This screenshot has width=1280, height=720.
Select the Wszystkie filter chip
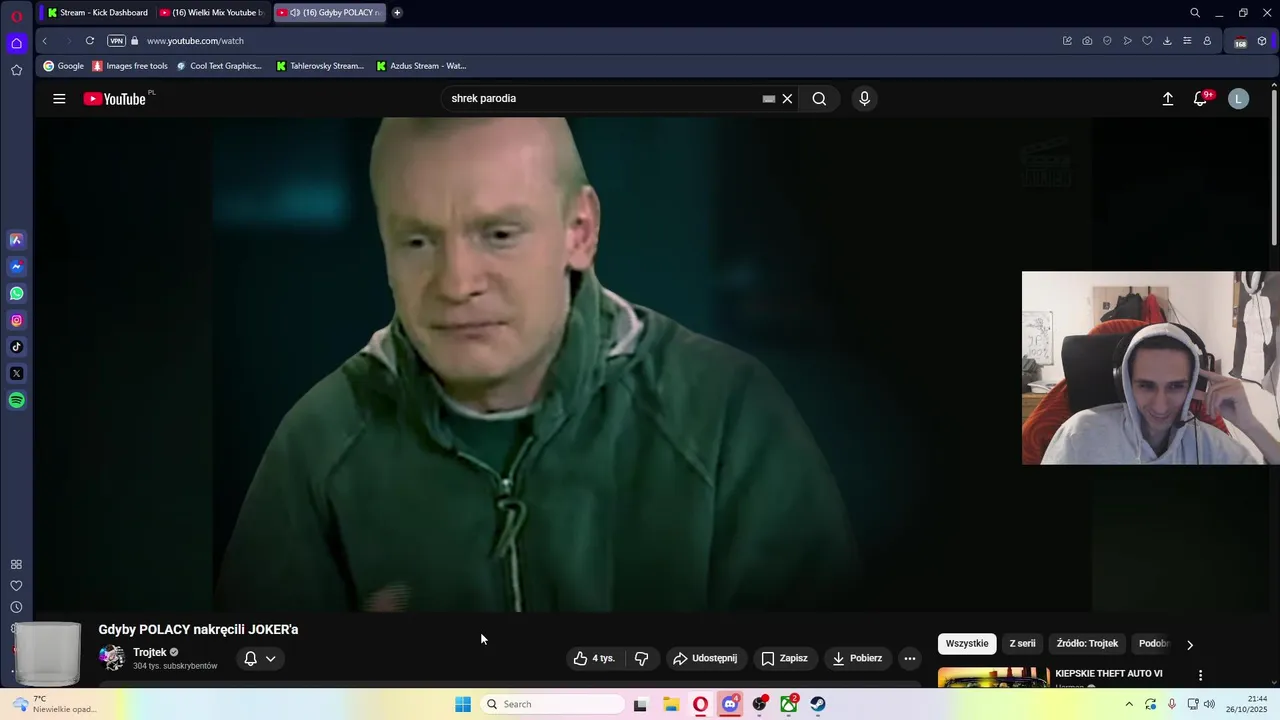(967, 643)
